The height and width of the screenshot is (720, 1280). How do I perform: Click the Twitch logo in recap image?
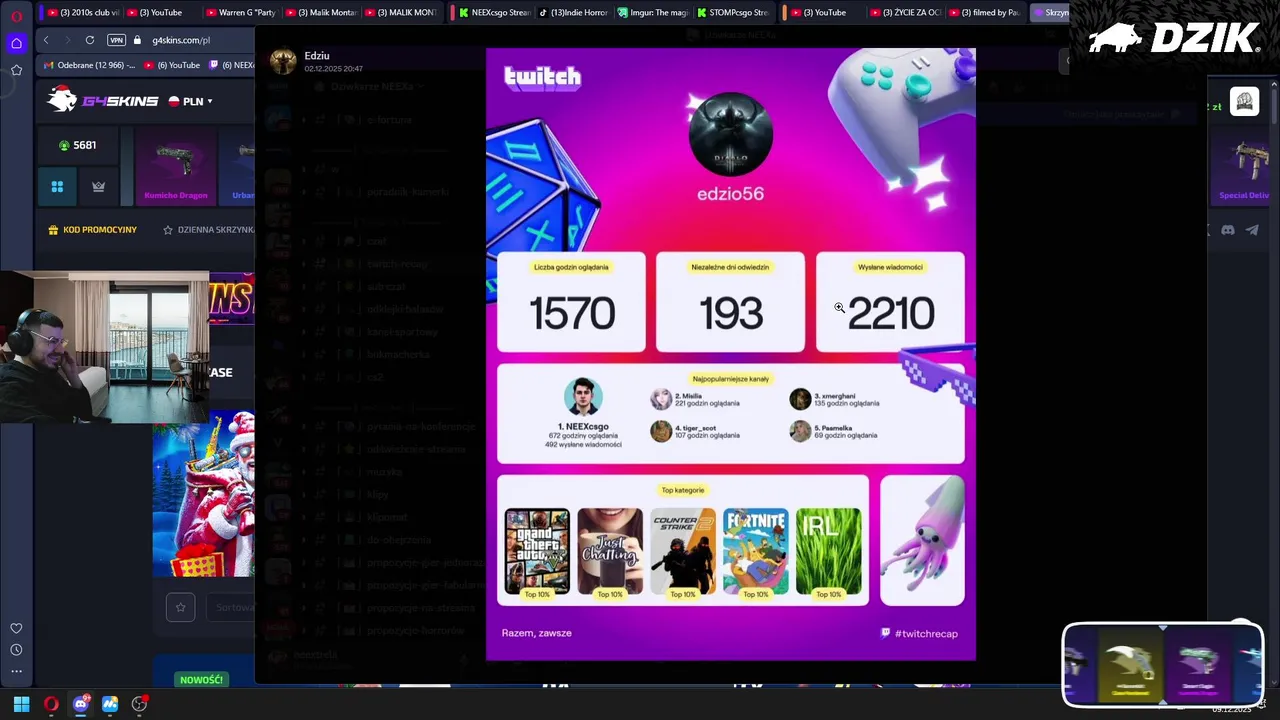click(x=542, y=77)
